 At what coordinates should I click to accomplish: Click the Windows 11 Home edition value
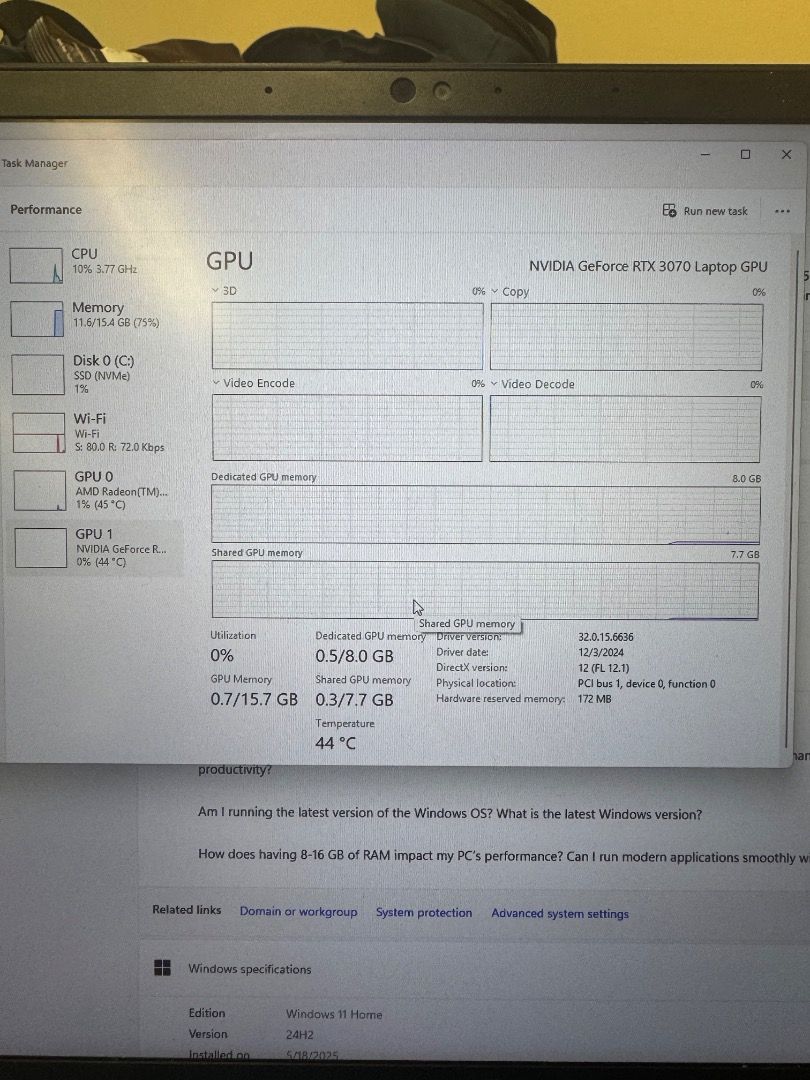point(334,1014)
